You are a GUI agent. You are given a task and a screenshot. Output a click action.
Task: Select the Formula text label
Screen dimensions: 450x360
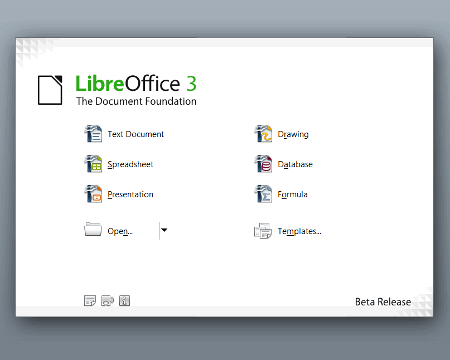pyautogui.click(x=292, y=194)
